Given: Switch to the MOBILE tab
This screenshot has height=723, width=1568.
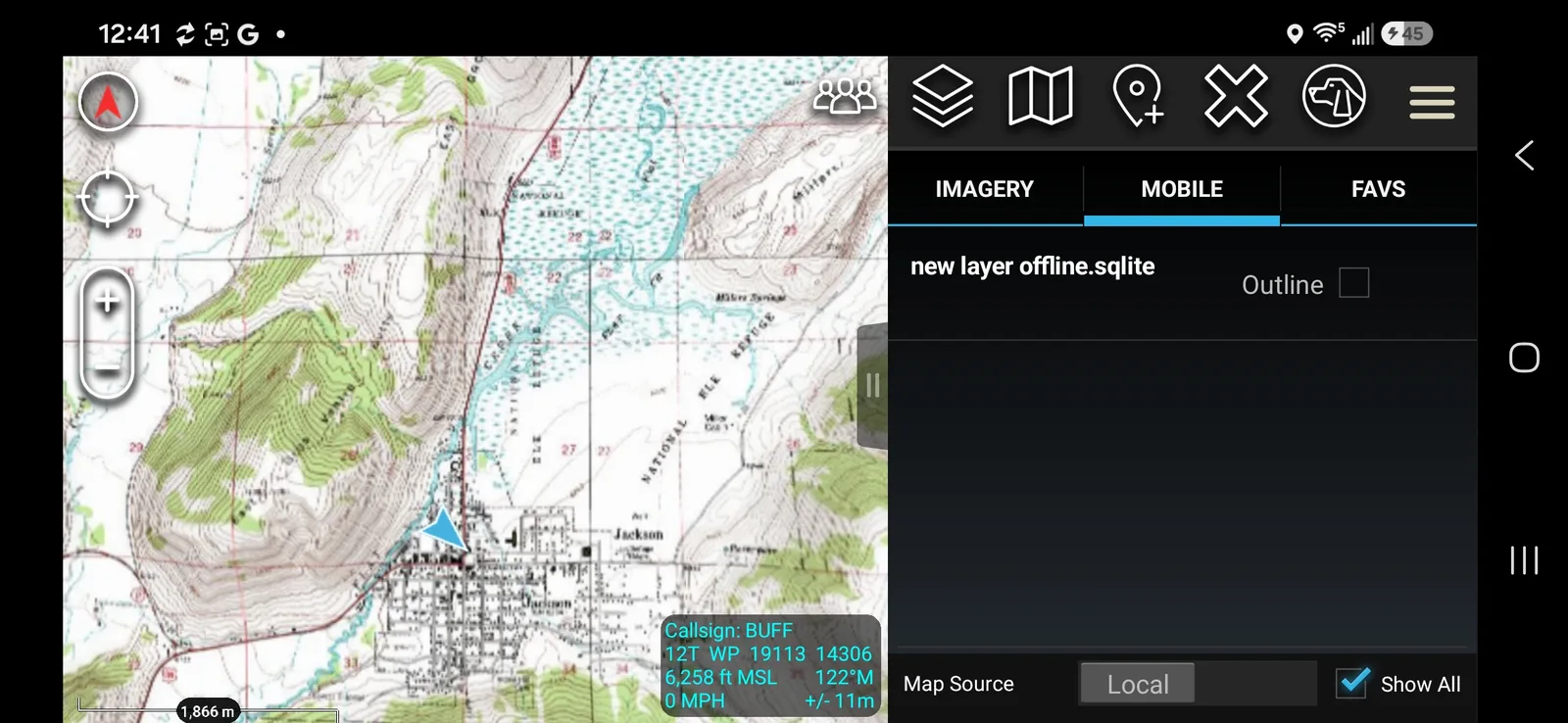Looking at the screenshot, I should [1182, 189].
